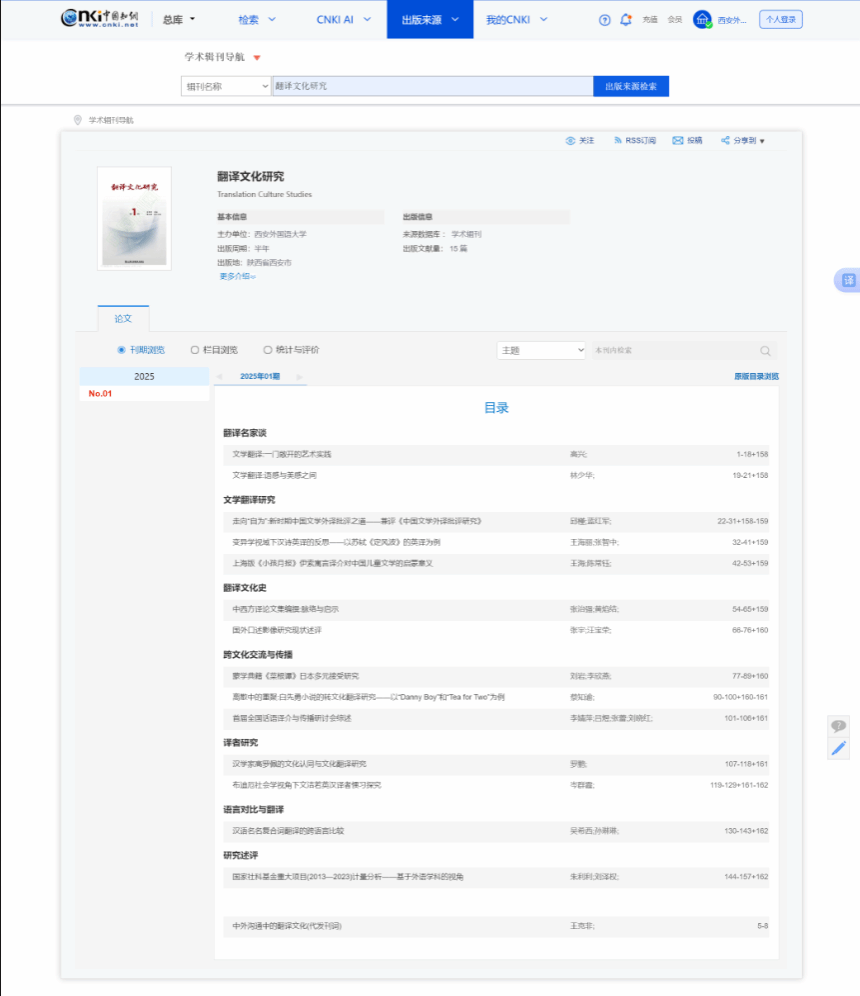Open article 文学翻译:语感与美感之间
Screen dimensions: 860x996
click(274, 475)
